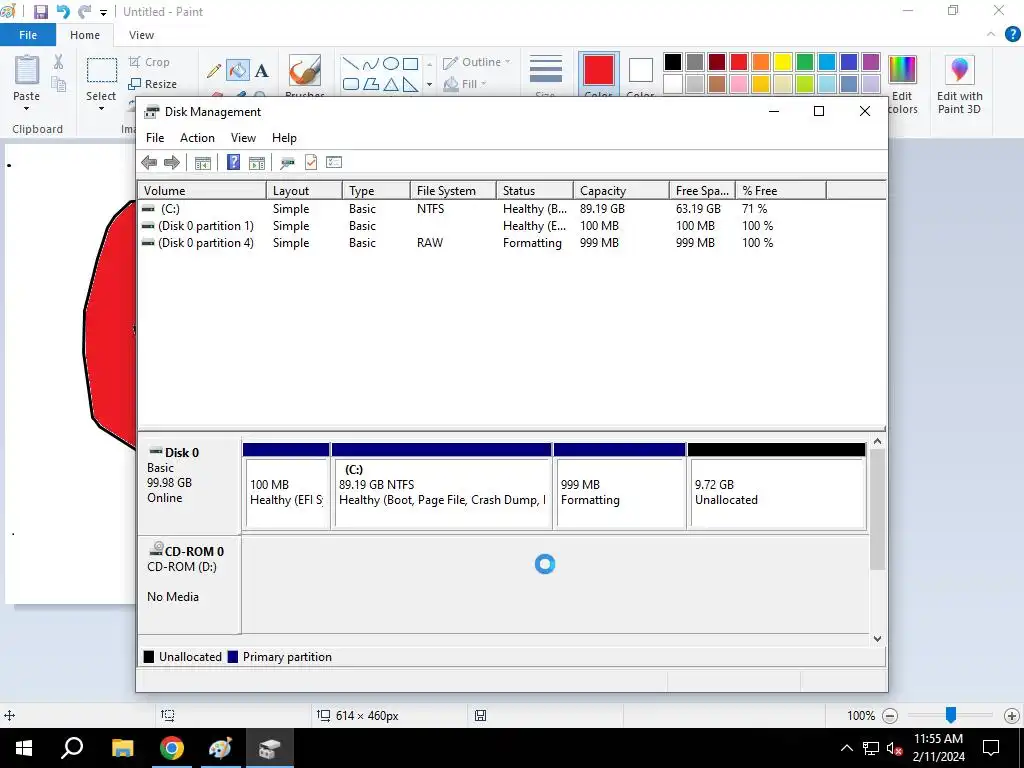This screenshot has width=1024, height=768.
Task: Click the zoom in plus button
Action: coord(1012,716)
